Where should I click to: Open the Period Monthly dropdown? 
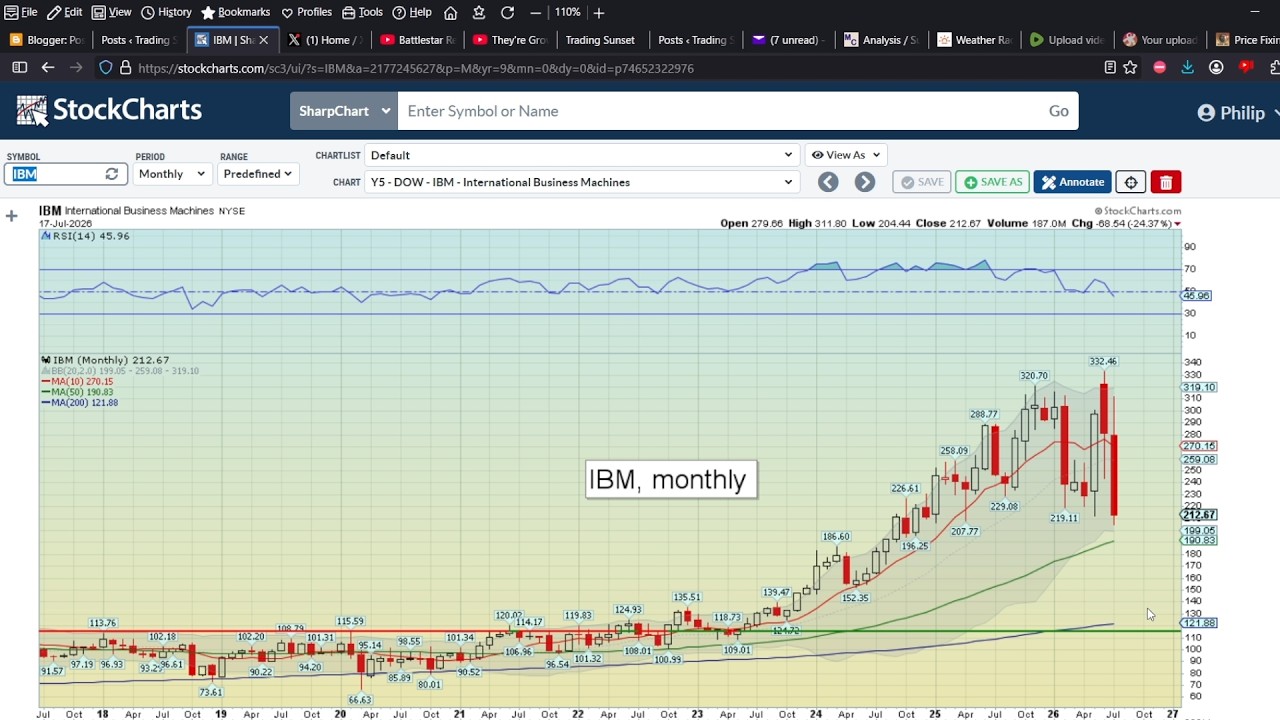172,174
